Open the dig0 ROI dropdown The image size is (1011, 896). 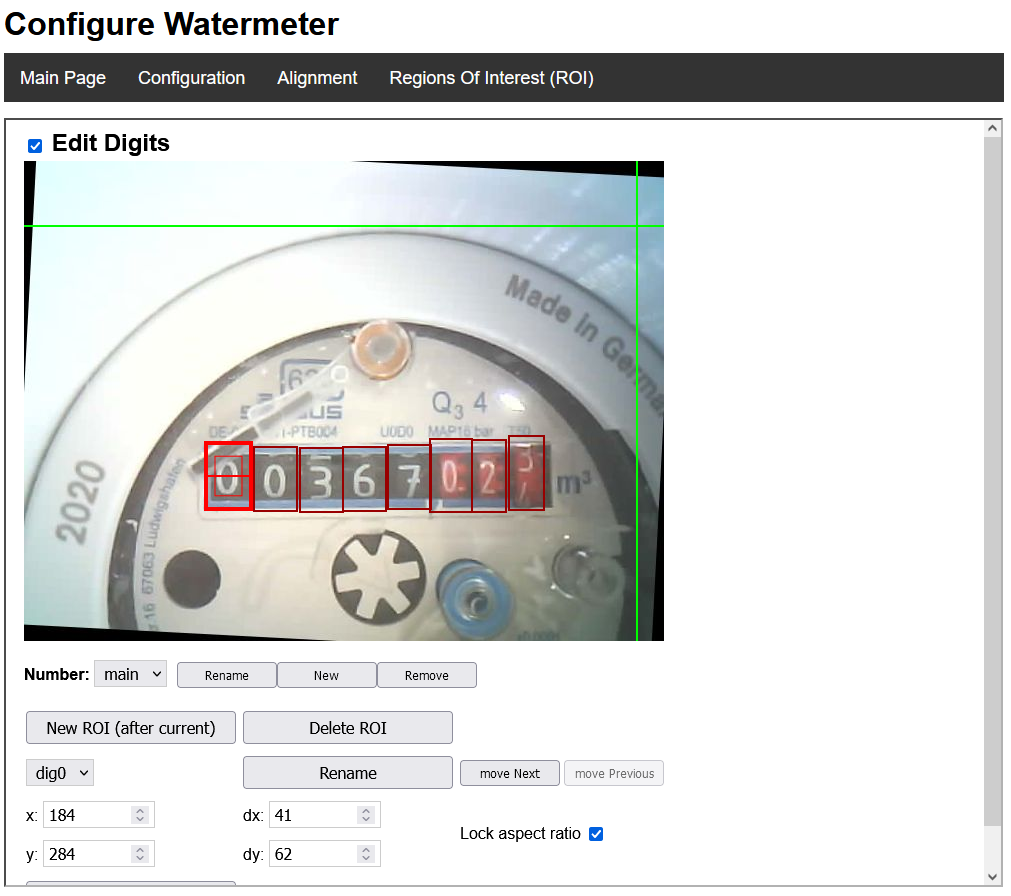tap(60, 773)
